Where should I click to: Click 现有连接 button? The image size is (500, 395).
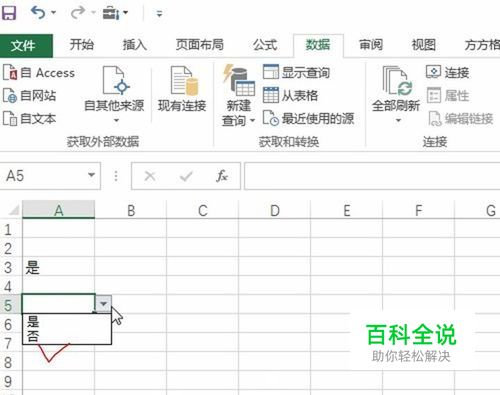[x=182, y=89]
